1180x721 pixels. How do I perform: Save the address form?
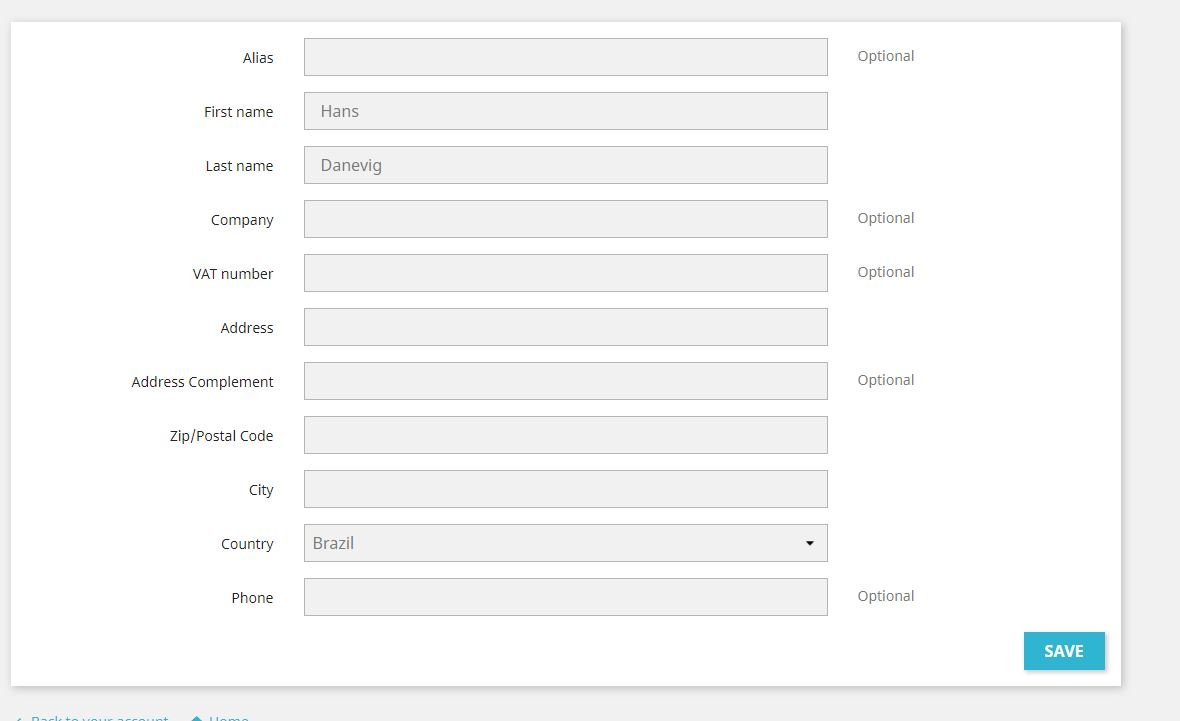[x=1064, y=651]
